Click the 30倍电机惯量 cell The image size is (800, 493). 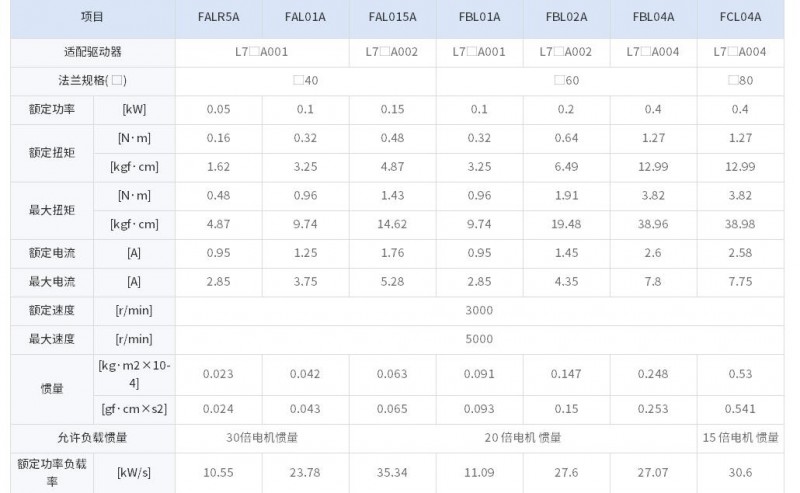tap(262, 438)
